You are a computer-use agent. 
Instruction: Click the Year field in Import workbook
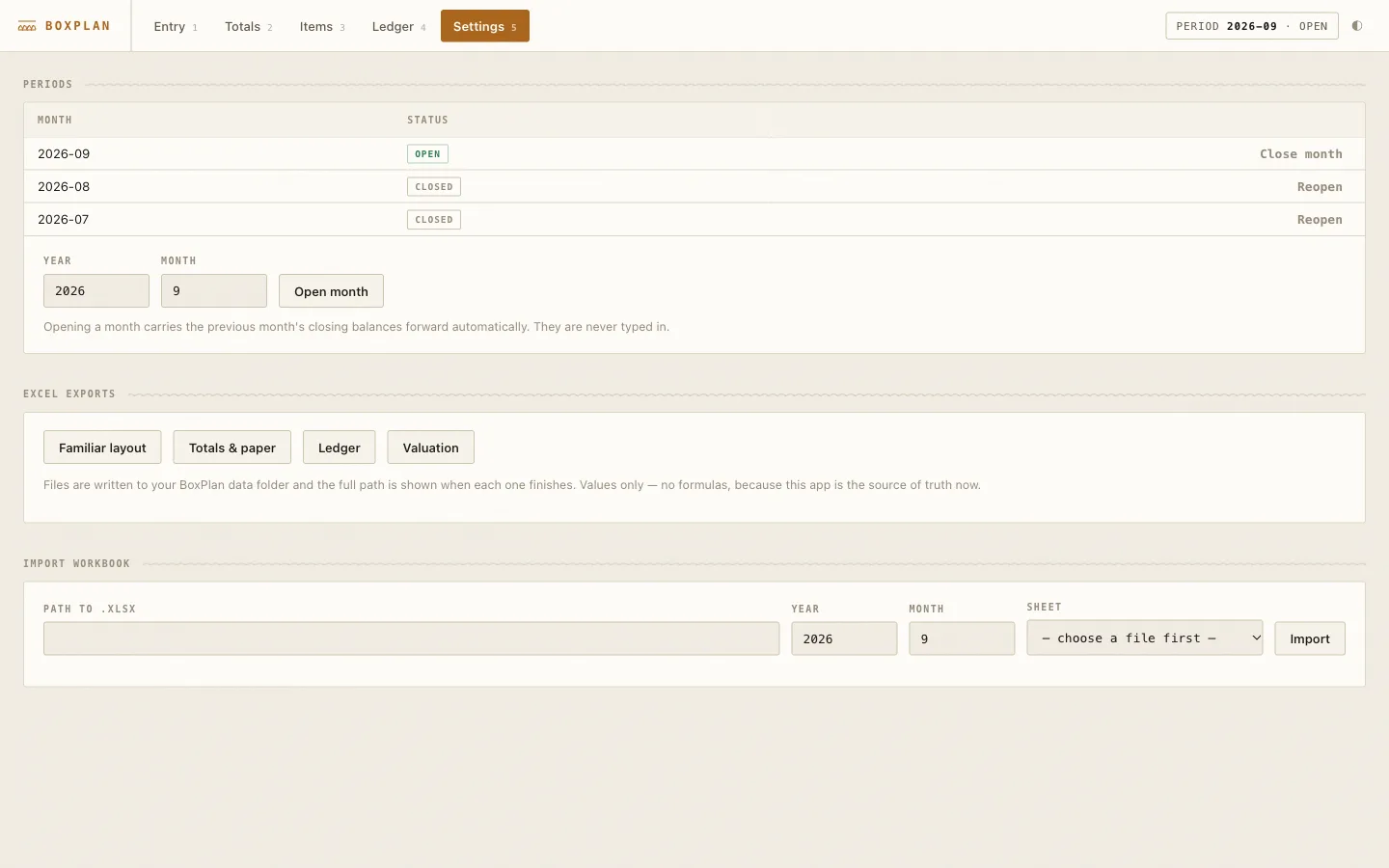pyautogui.click(x=844, y=638)
